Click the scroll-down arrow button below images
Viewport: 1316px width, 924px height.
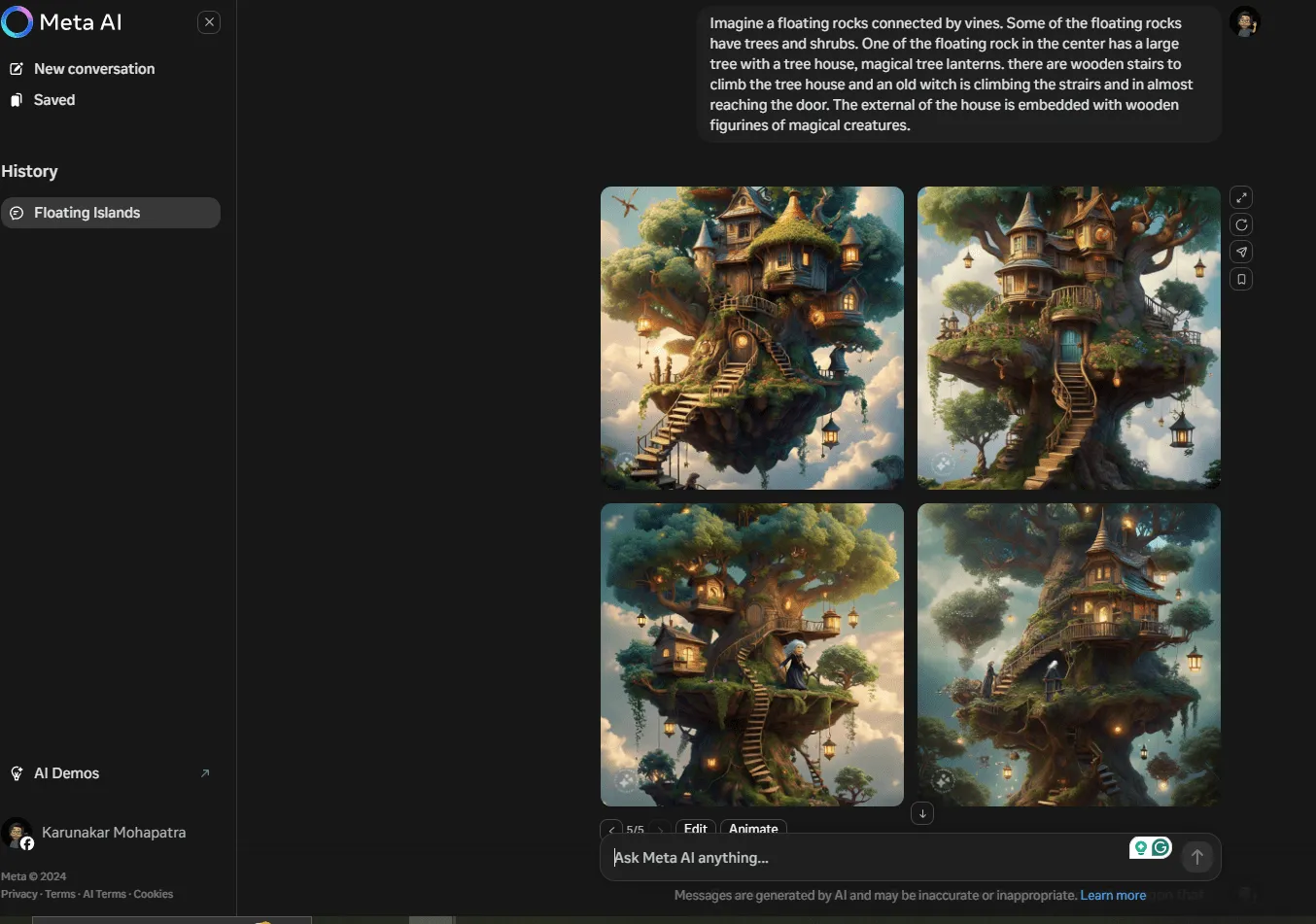922,813
